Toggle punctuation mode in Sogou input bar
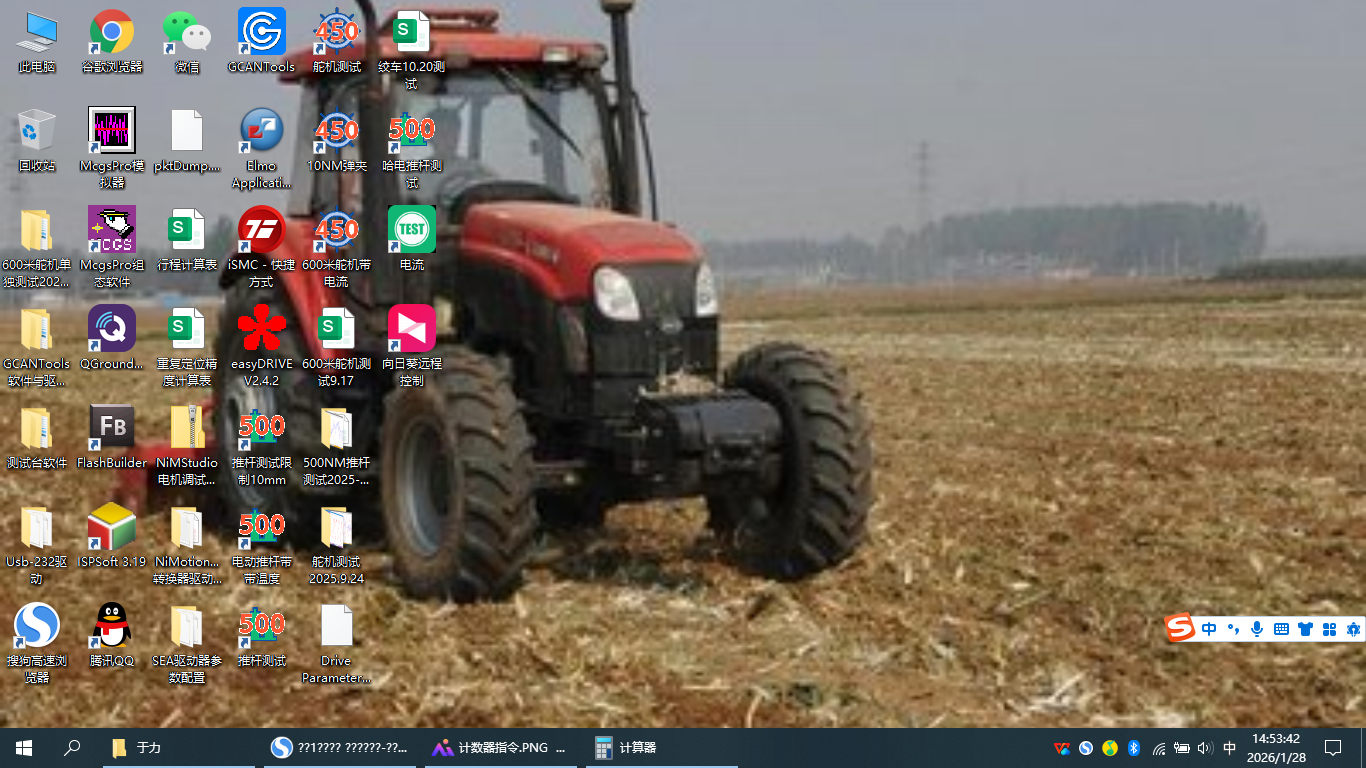Screen dimensions: 1366x768 click(x=1233, y=629)
